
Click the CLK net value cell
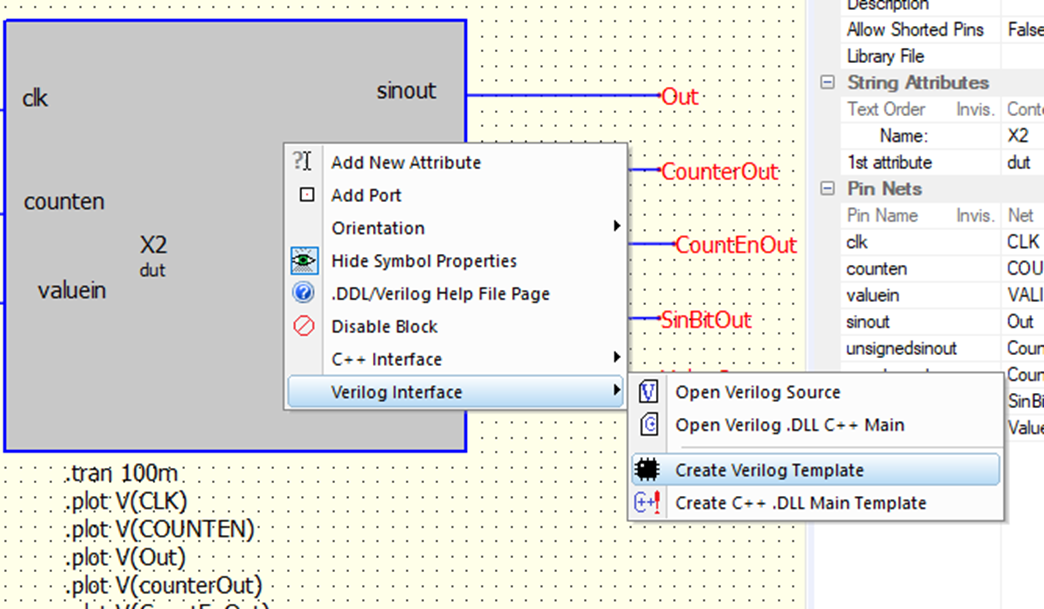1023,242
